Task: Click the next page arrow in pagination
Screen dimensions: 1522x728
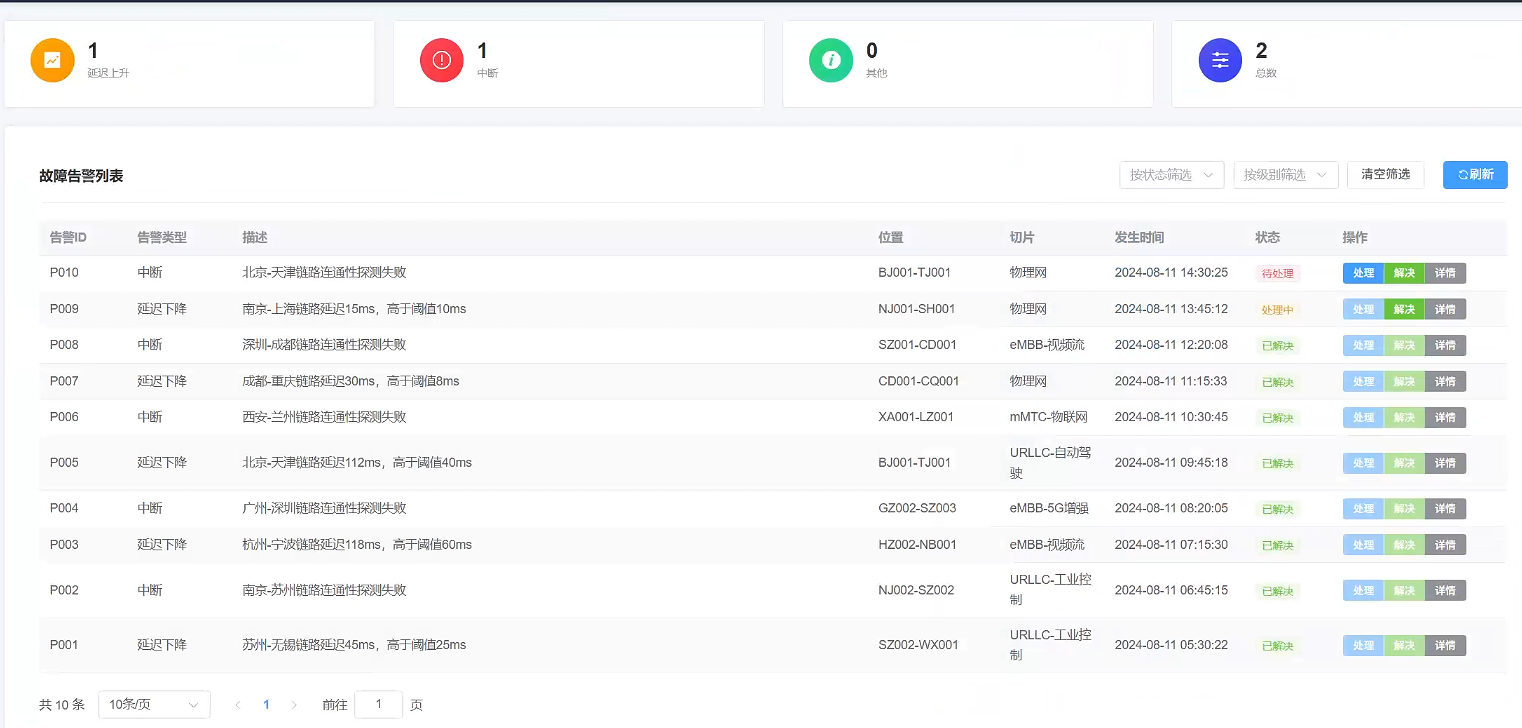Action: coord(294,705)
